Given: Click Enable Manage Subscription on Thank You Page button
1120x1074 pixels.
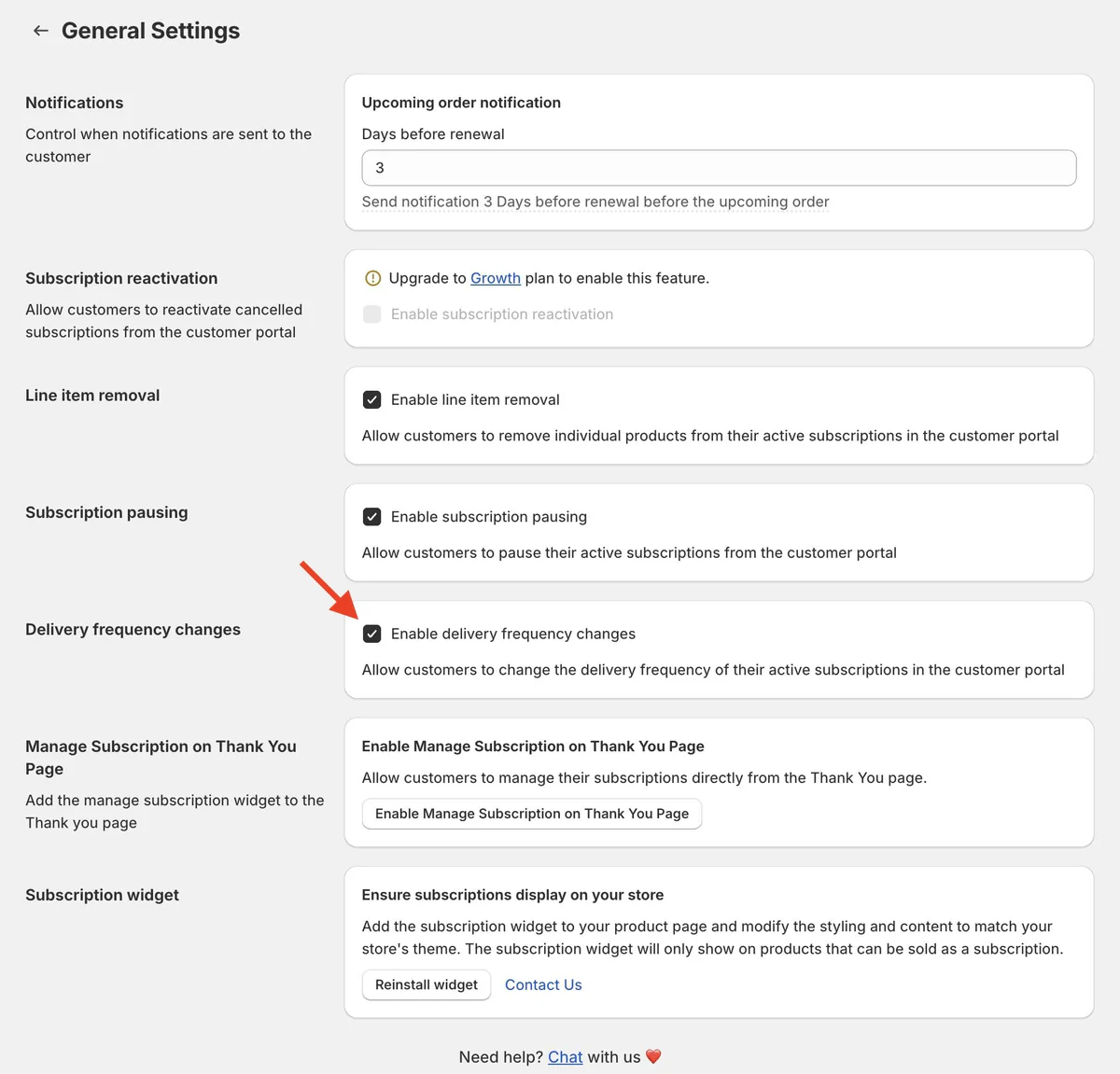Looking at the screenshot, I should click(x=532, y=814).
